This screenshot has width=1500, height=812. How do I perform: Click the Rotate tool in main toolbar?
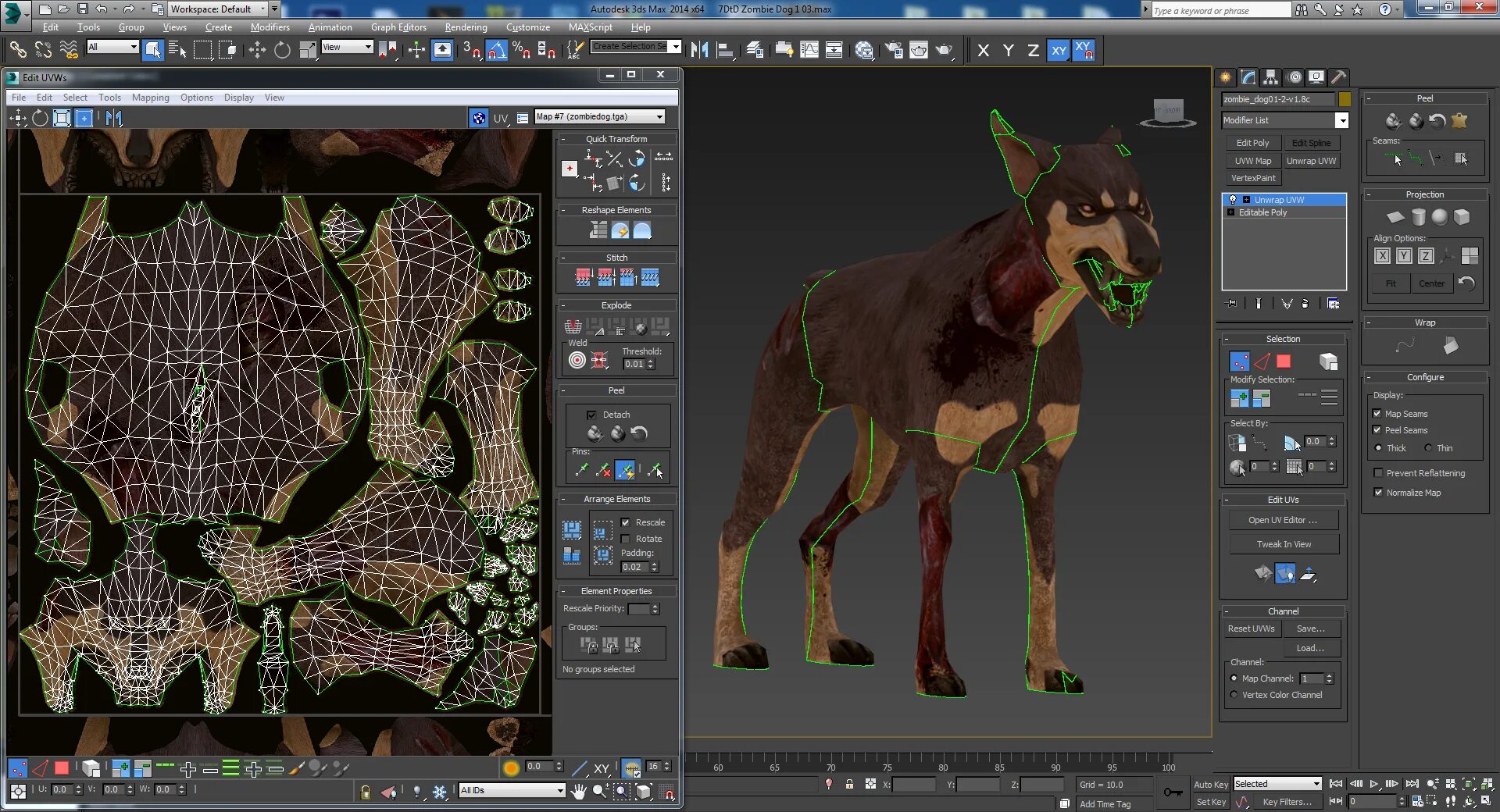[282, 51]
